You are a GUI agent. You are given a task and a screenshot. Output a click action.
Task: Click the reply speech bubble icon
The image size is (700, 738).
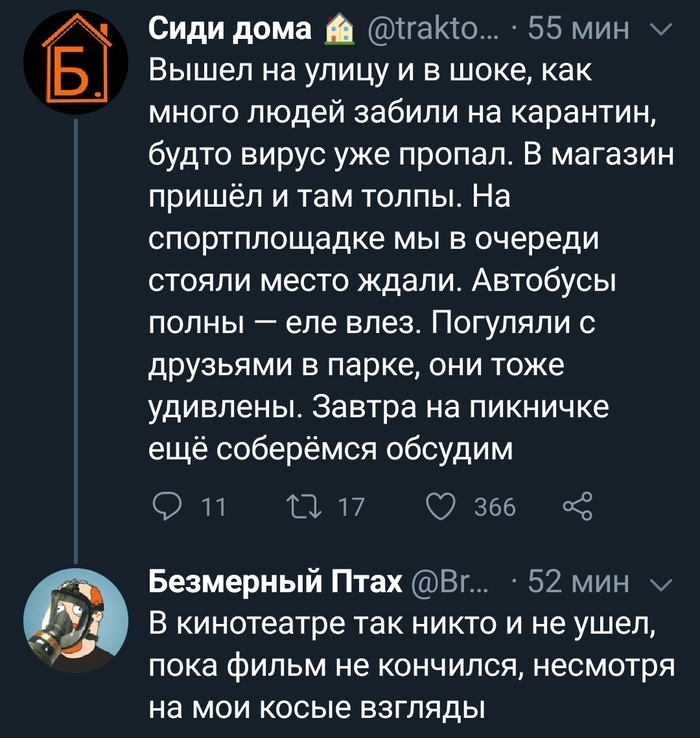pyautogui.click(x=168, y=509)
